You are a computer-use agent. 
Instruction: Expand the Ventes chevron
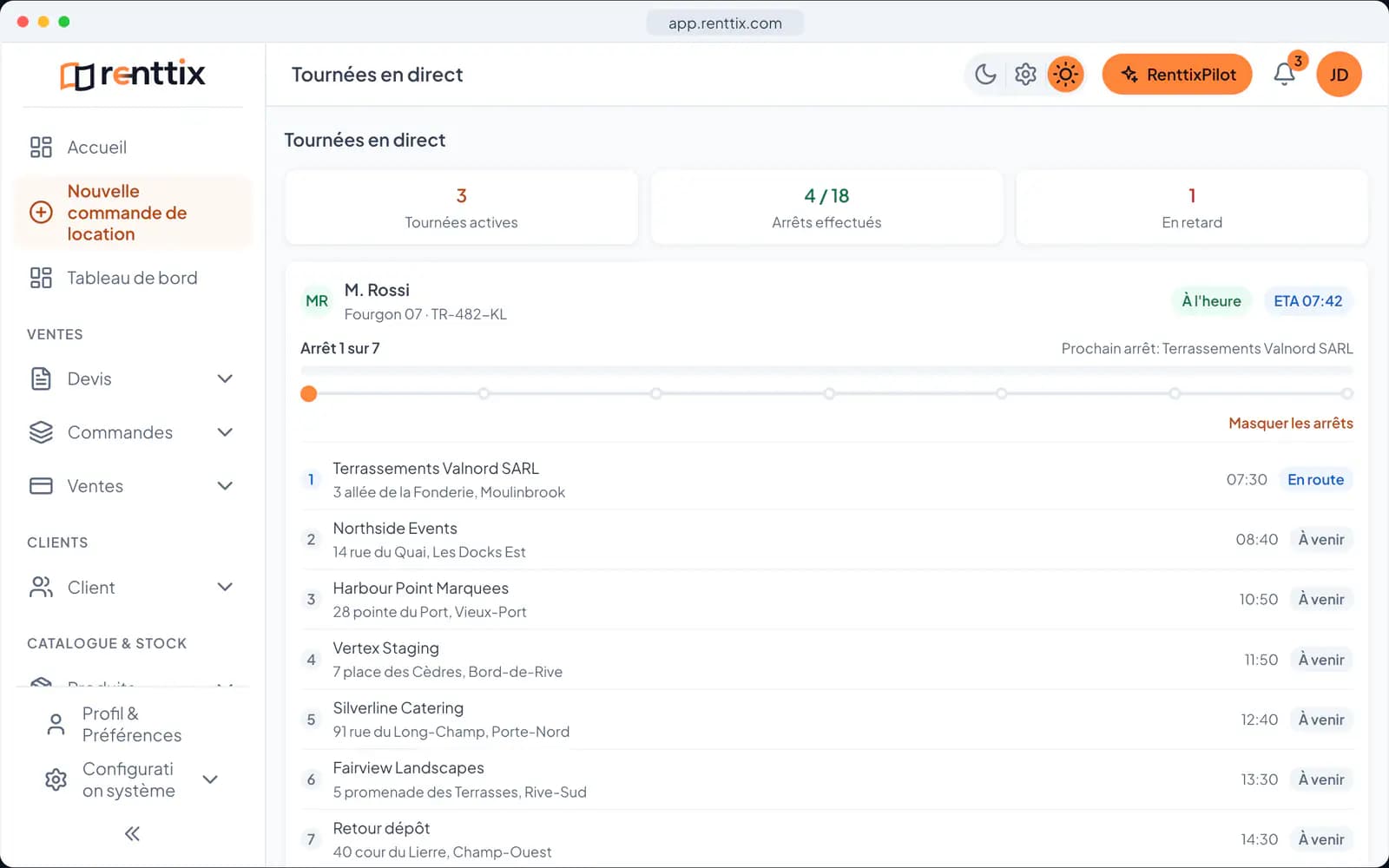(225, 486)
